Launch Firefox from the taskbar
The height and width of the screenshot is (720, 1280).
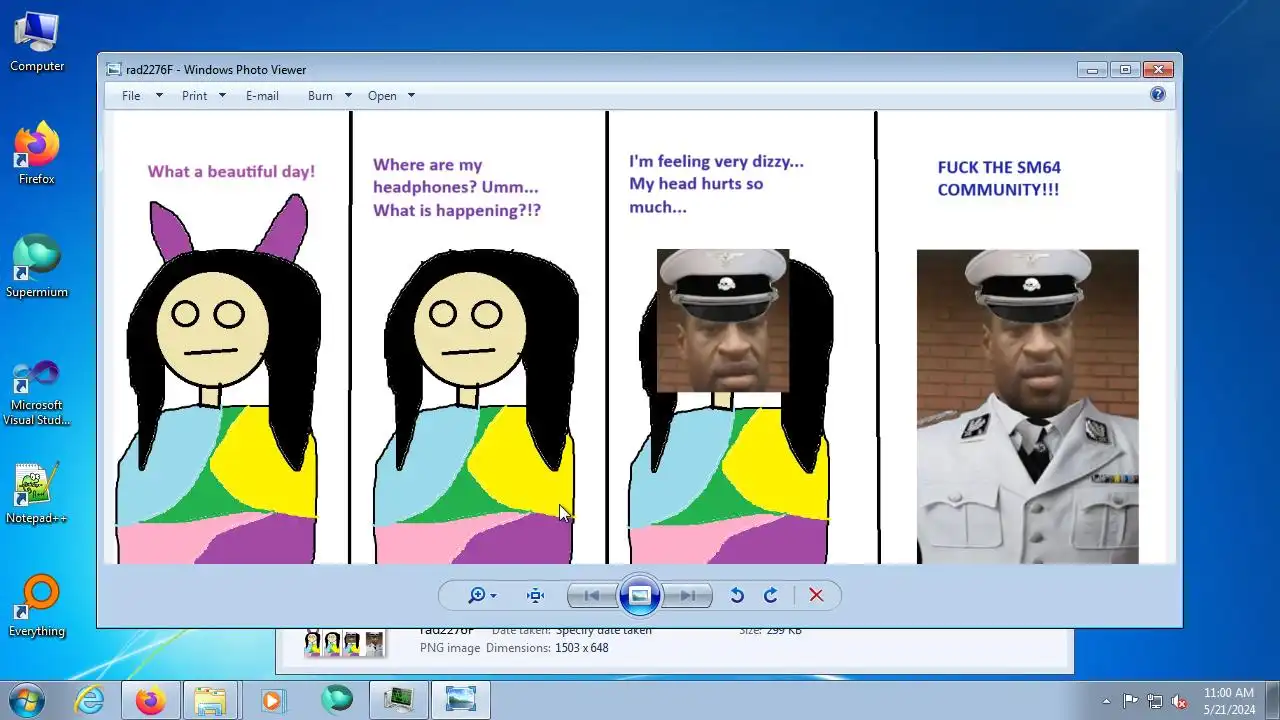tap(150, 700)
